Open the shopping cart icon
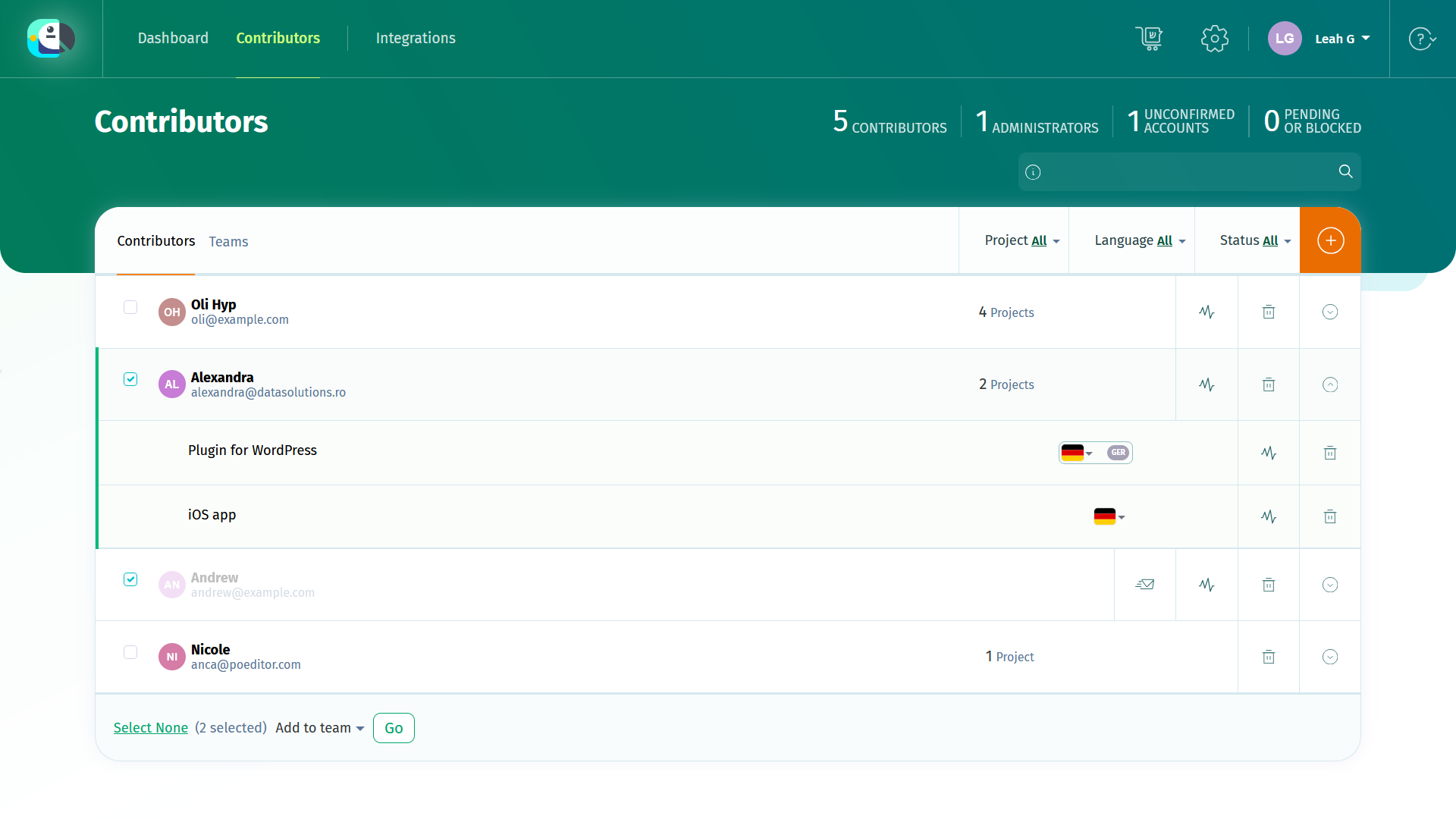The image size is (1456, 819). 1149,38
